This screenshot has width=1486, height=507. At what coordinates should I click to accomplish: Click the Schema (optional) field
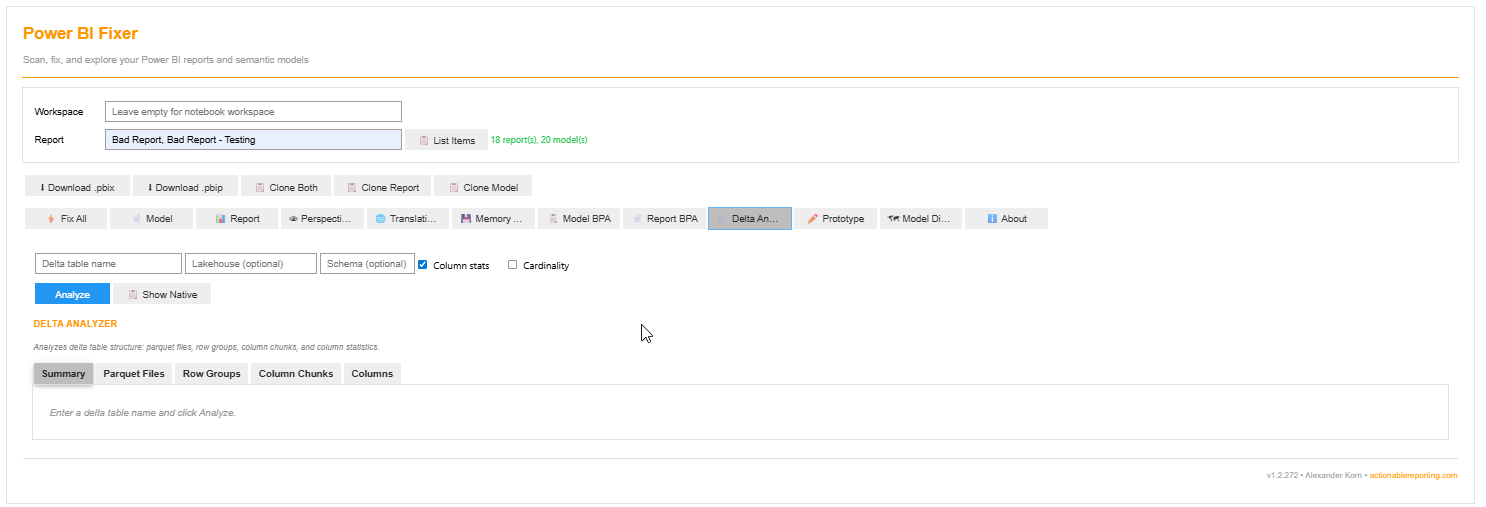[367, 263]
